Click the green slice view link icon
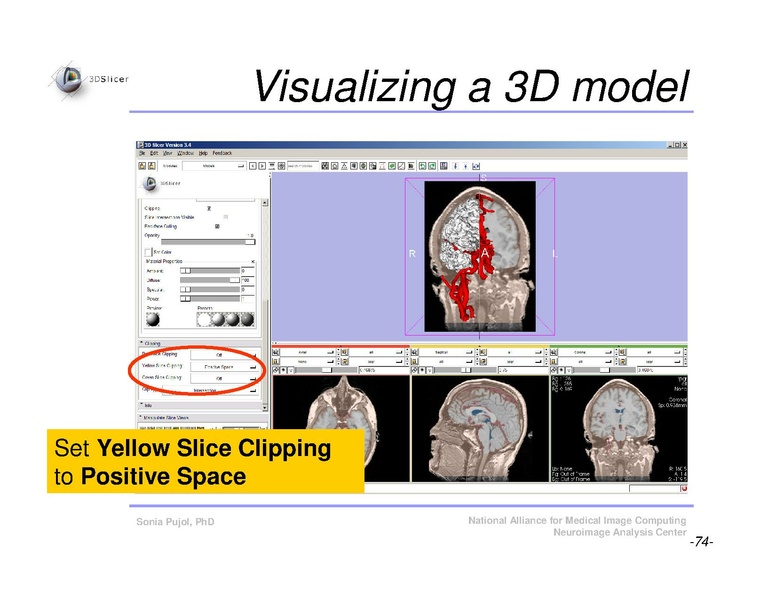This screenshot has height=600, width=776. click(553, 370)
